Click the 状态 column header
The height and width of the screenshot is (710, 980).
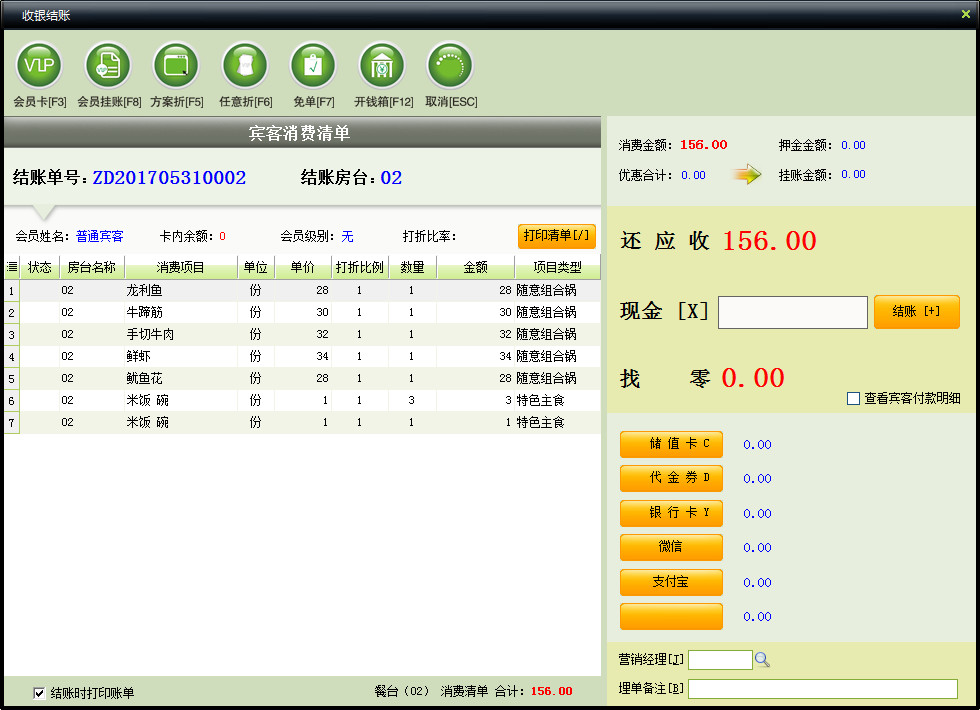(39, 267)
